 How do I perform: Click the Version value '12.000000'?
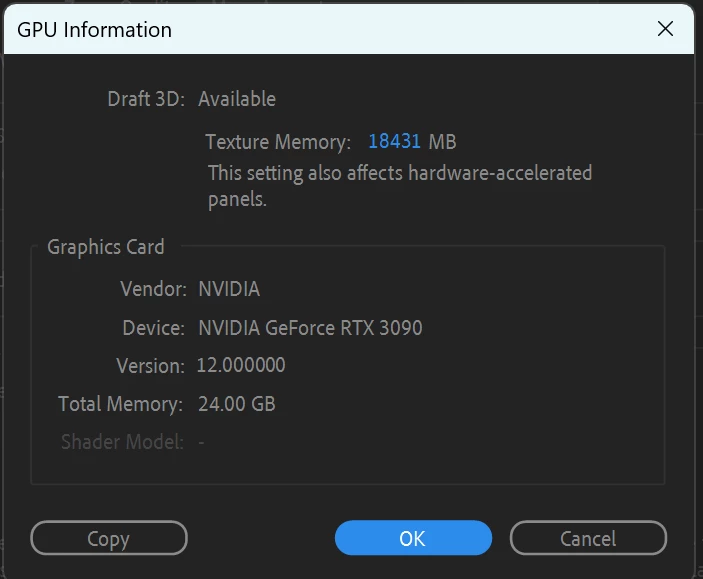(241, 365)
